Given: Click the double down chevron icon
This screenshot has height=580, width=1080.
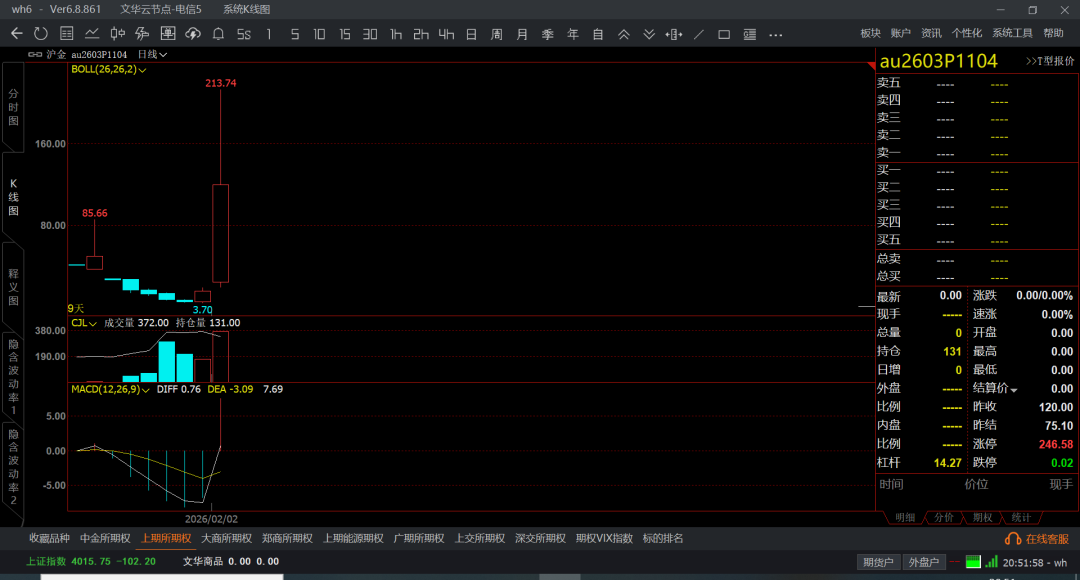Looking at the screenshot, I should pos(649,34).
